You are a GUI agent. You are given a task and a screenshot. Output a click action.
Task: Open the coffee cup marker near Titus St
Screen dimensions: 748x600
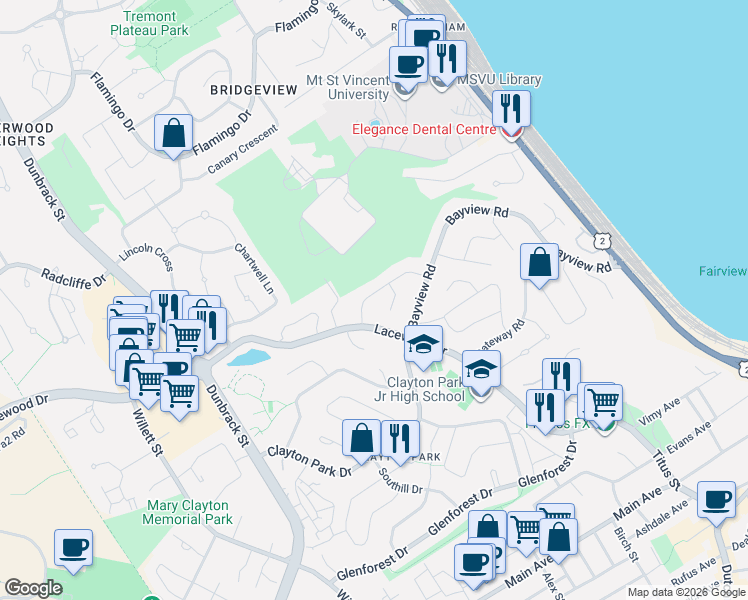717,501
